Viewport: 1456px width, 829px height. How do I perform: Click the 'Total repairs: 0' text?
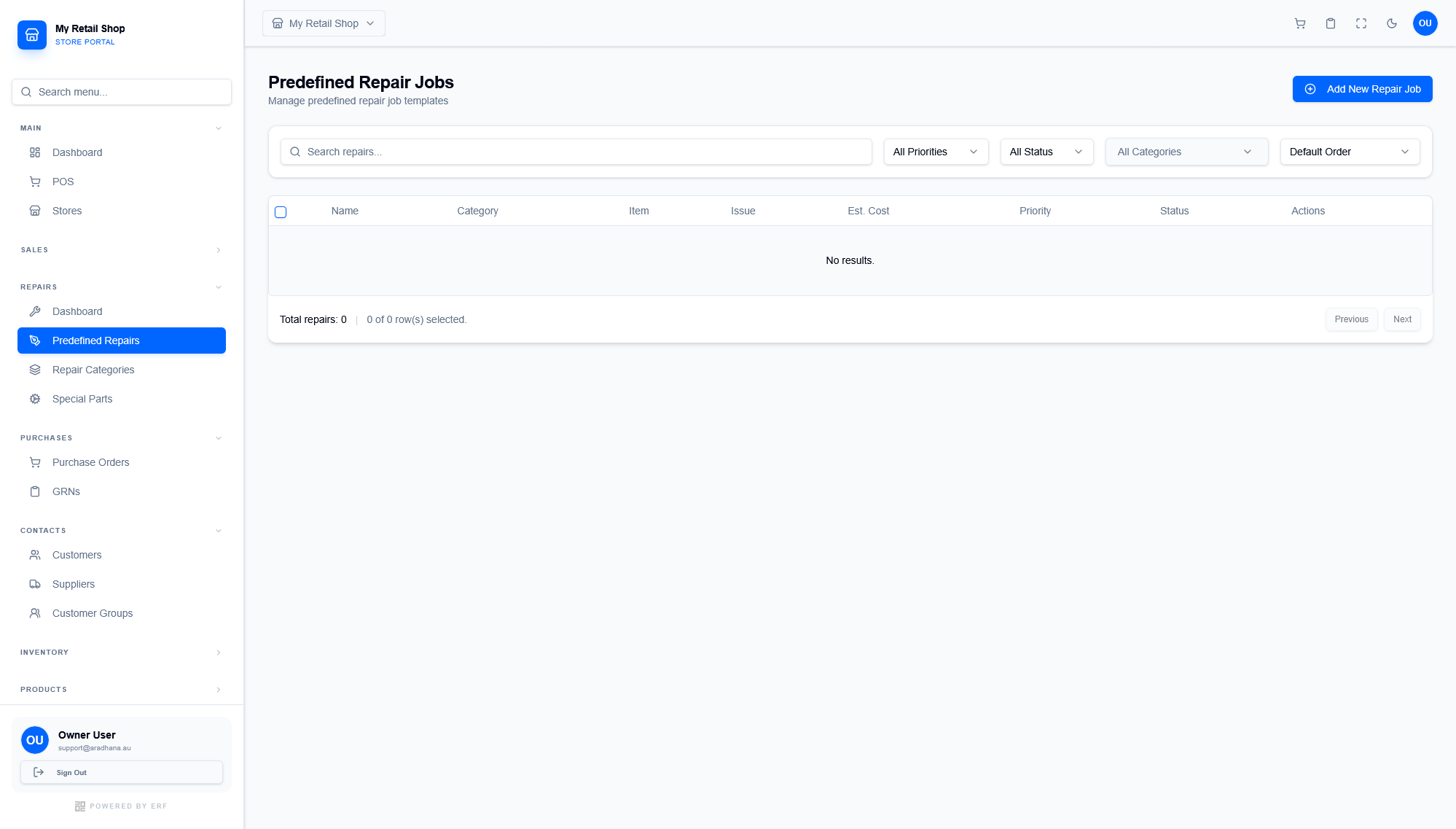click(x=313, y=319)
